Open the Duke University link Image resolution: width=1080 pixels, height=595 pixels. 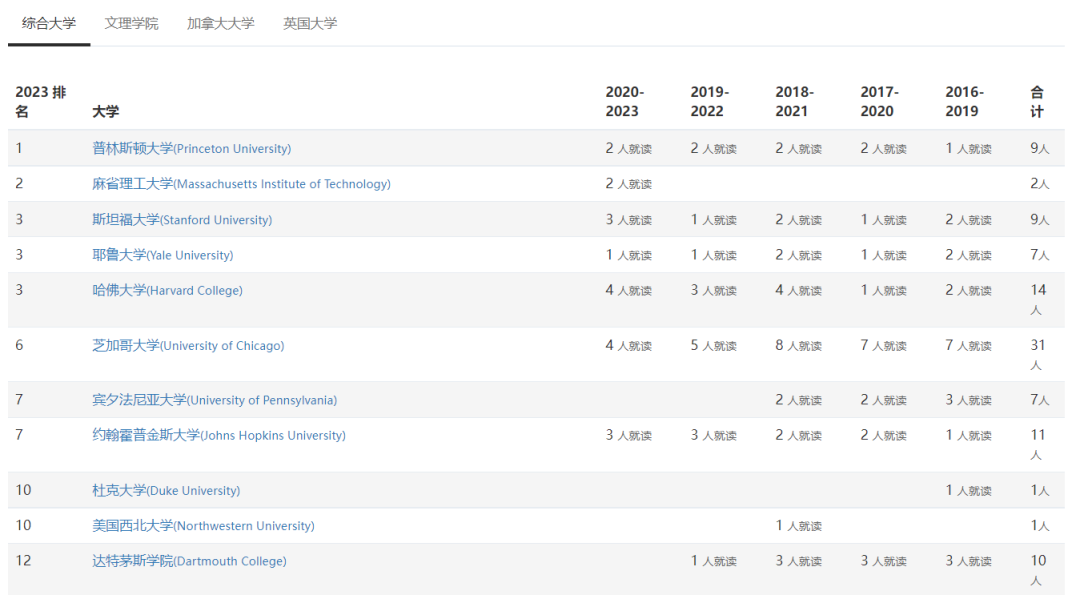[x=166, y=490]
